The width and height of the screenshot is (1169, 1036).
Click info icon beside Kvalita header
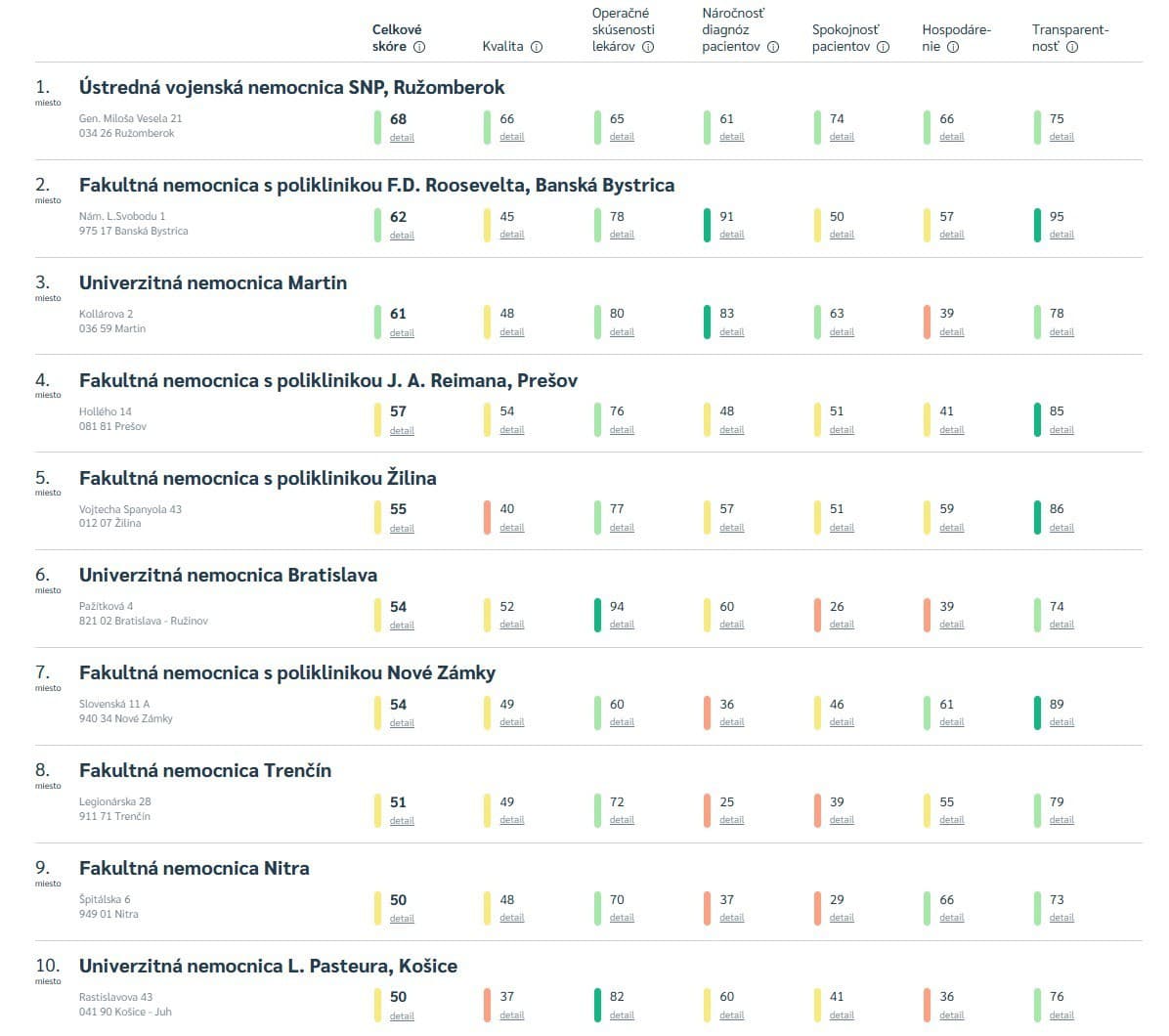(x=537, y=47)
